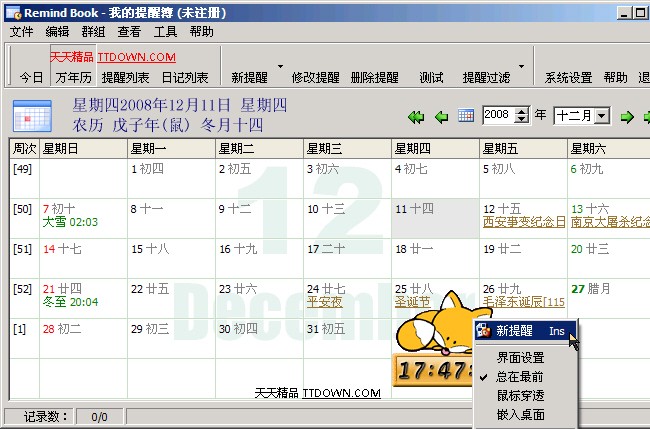Follow the TTDOWN.COM link in the toolbar

(137, 57)
